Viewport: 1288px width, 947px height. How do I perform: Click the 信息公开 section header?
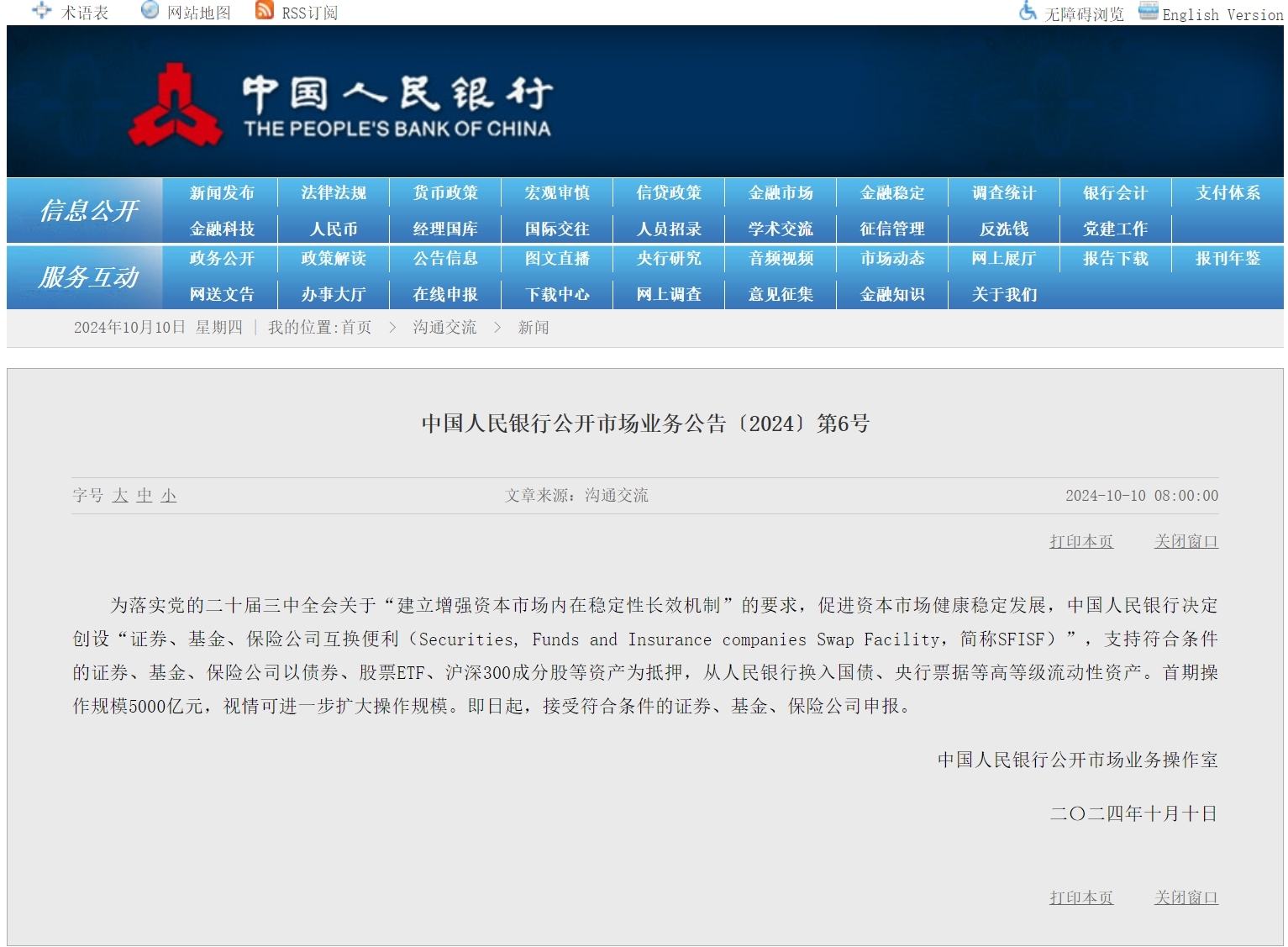point(89,210)
